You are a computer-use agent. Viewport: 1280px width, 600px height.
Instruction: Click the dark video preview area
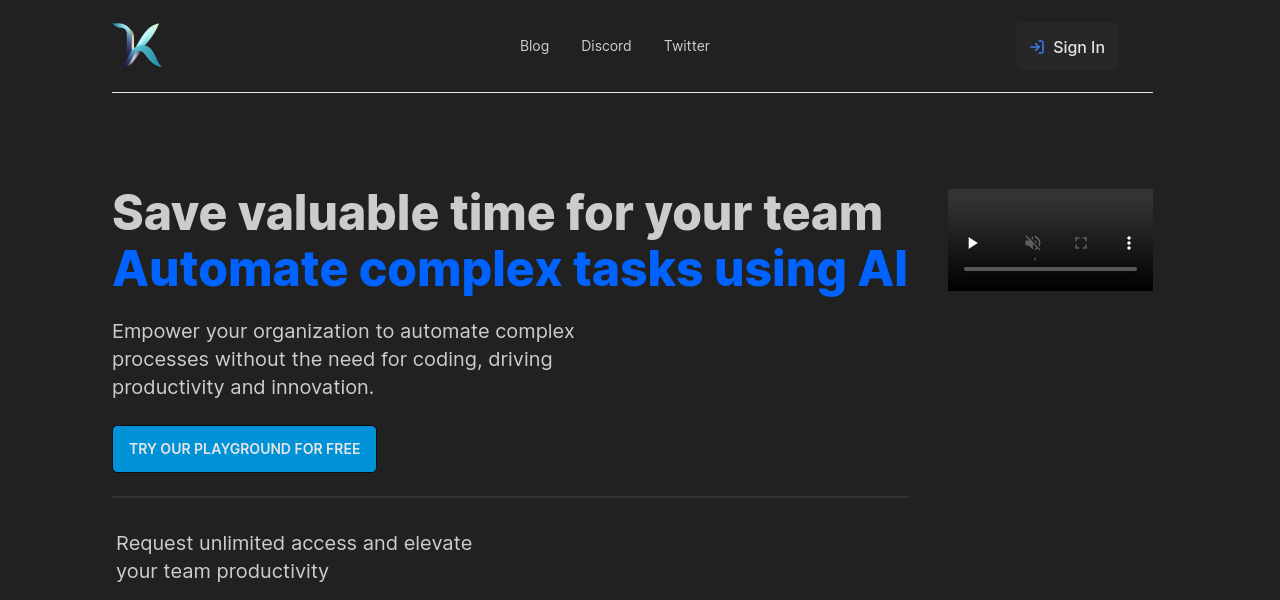(1050, 210)
